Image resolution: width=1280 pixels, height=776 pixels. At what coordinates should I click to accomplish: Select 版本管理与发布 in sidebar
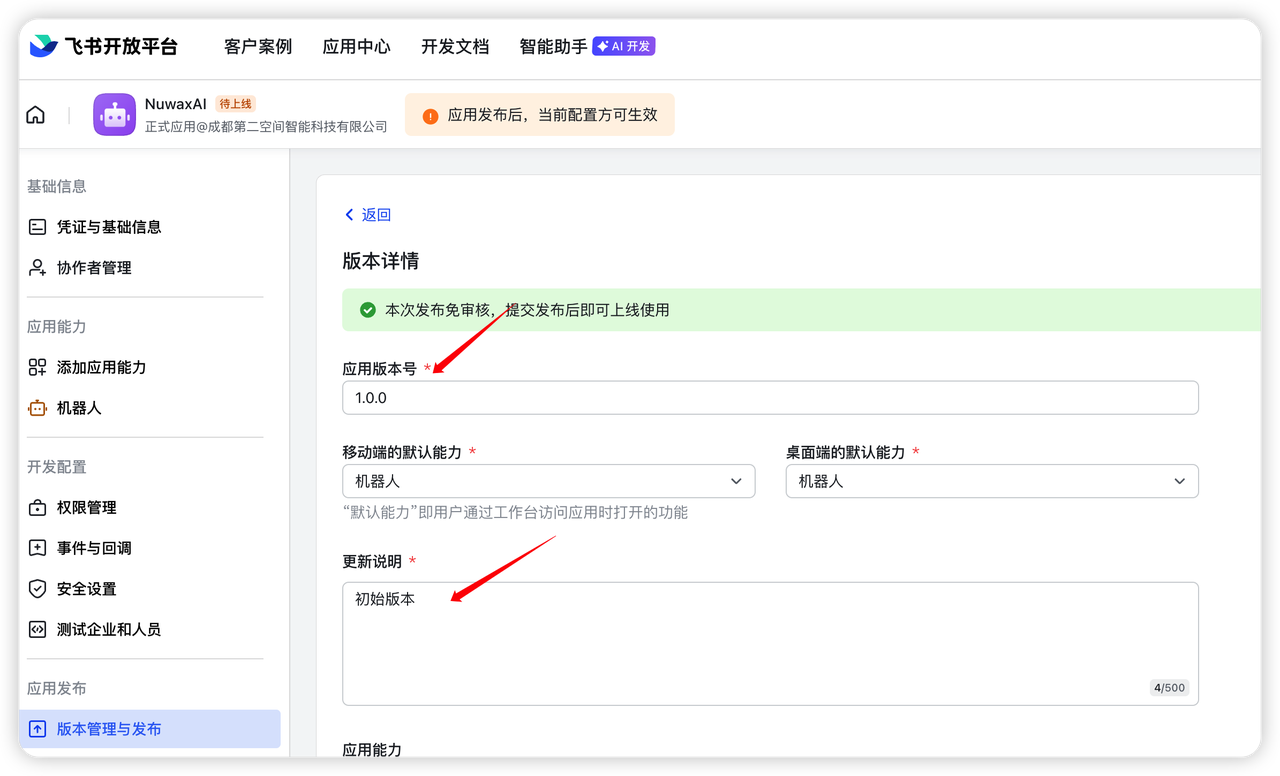(150, 729)
